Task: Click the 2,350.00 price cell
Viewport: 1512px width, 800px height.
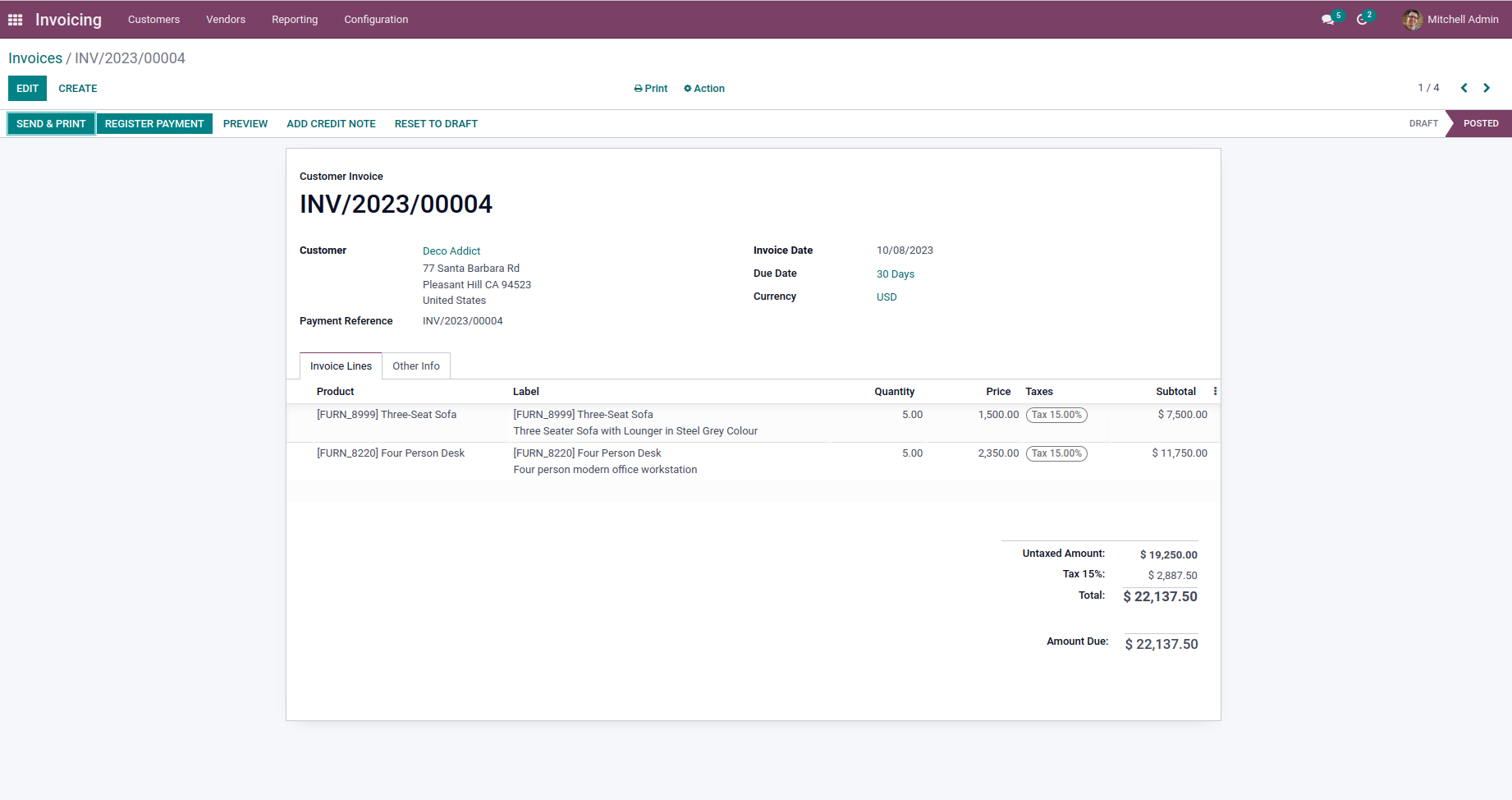Action: [x=998, y=453]
